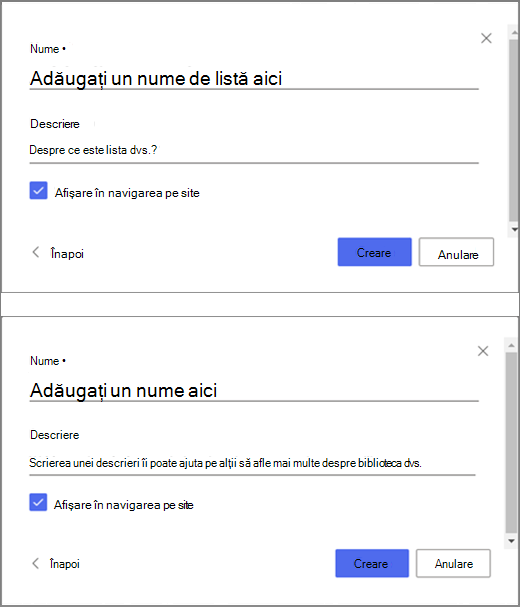The width and height of the screenshot is (520, 607).
Task: Click back chevron next to top Înapoi
Action: [36, 252]
